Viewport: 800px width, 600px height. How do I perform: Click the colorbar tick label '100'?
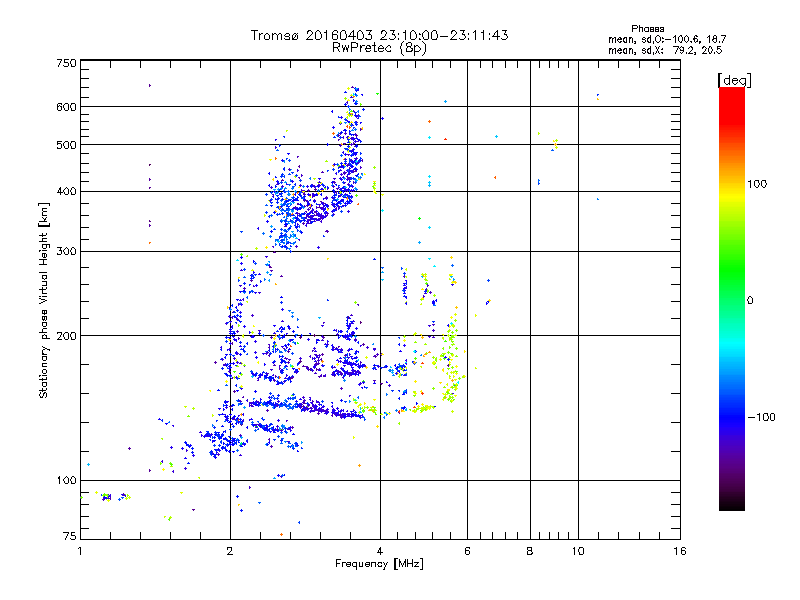(757, 184)
